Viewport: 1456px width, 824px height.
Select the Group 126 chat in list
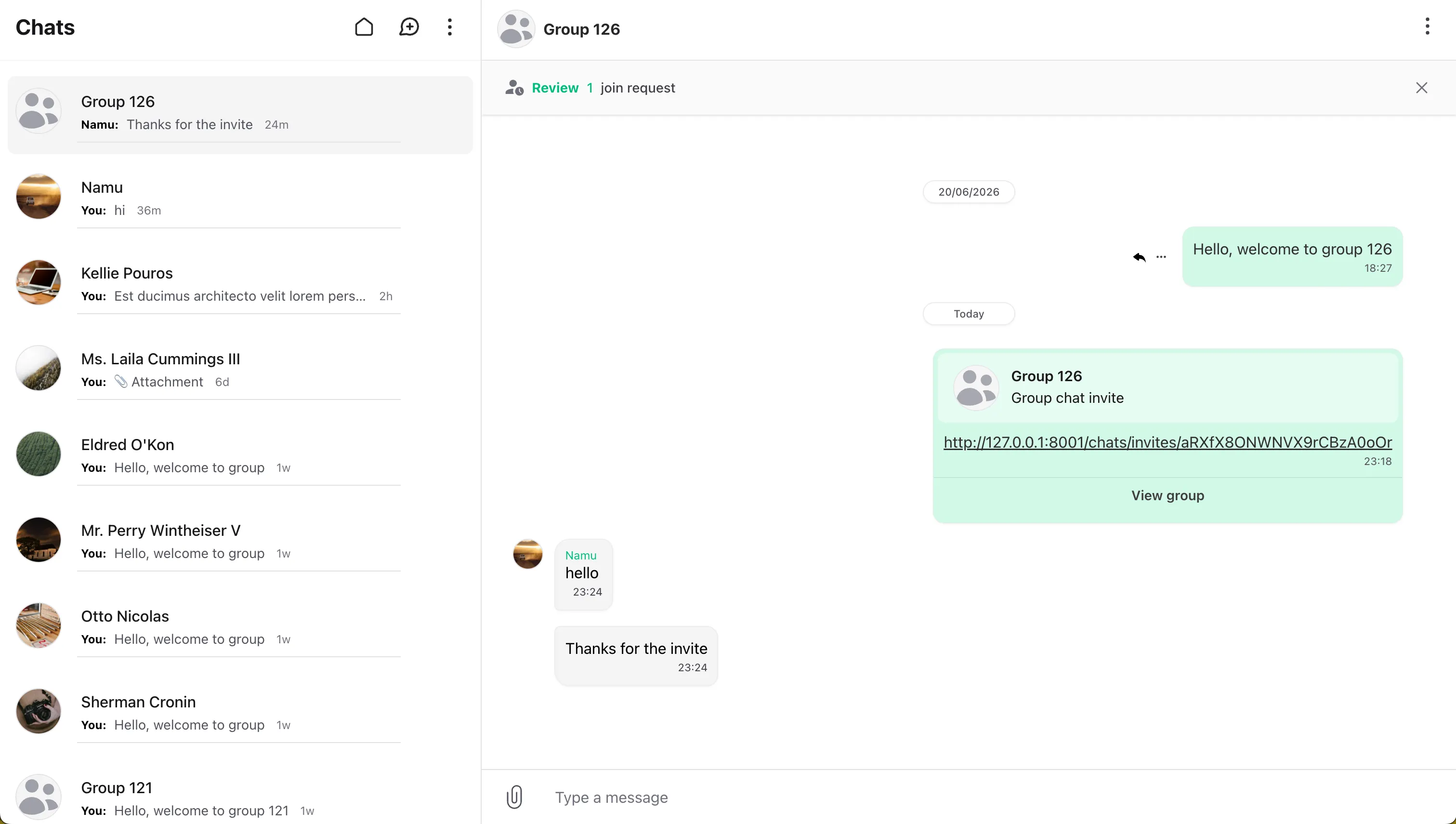point(240,114)
